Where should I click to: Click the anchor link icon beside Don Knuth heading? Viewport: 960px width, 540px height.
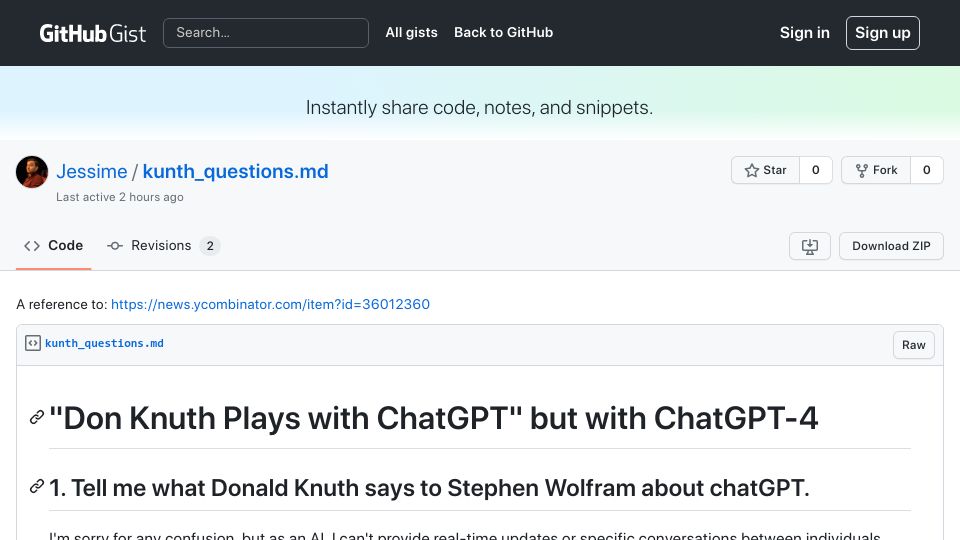(x=37, y=418)
